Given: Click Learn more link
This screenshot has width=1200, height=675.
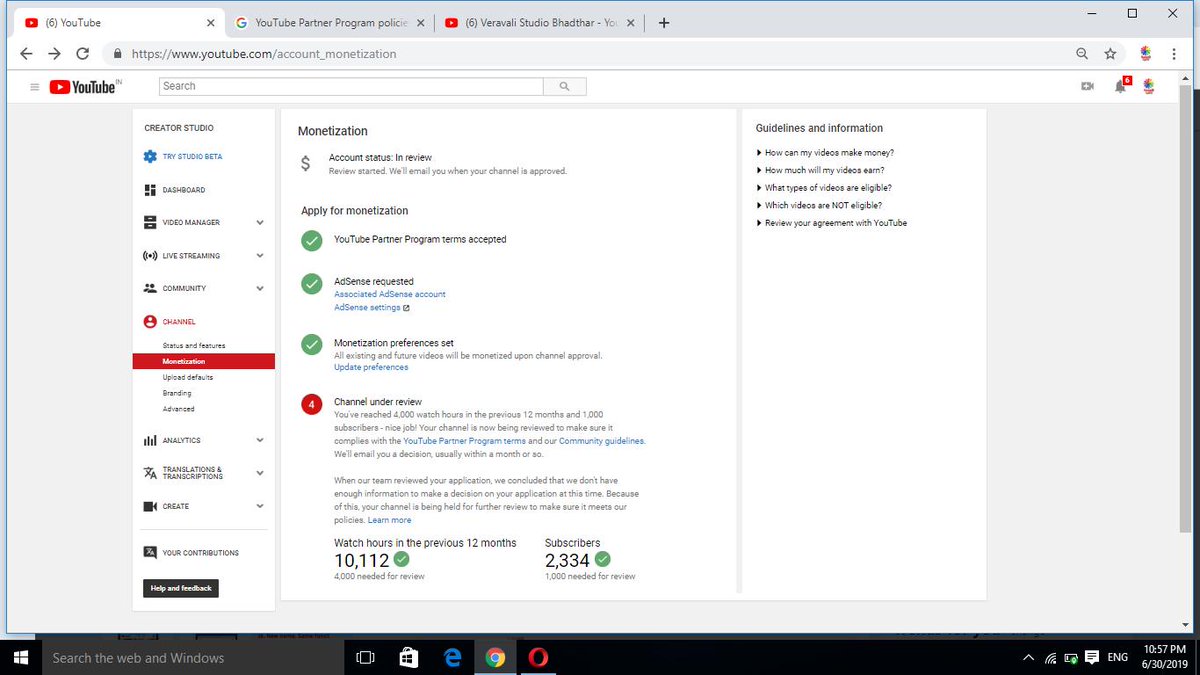Looking at the screenshot, I should pyautogui.click(x=389, y=520).
